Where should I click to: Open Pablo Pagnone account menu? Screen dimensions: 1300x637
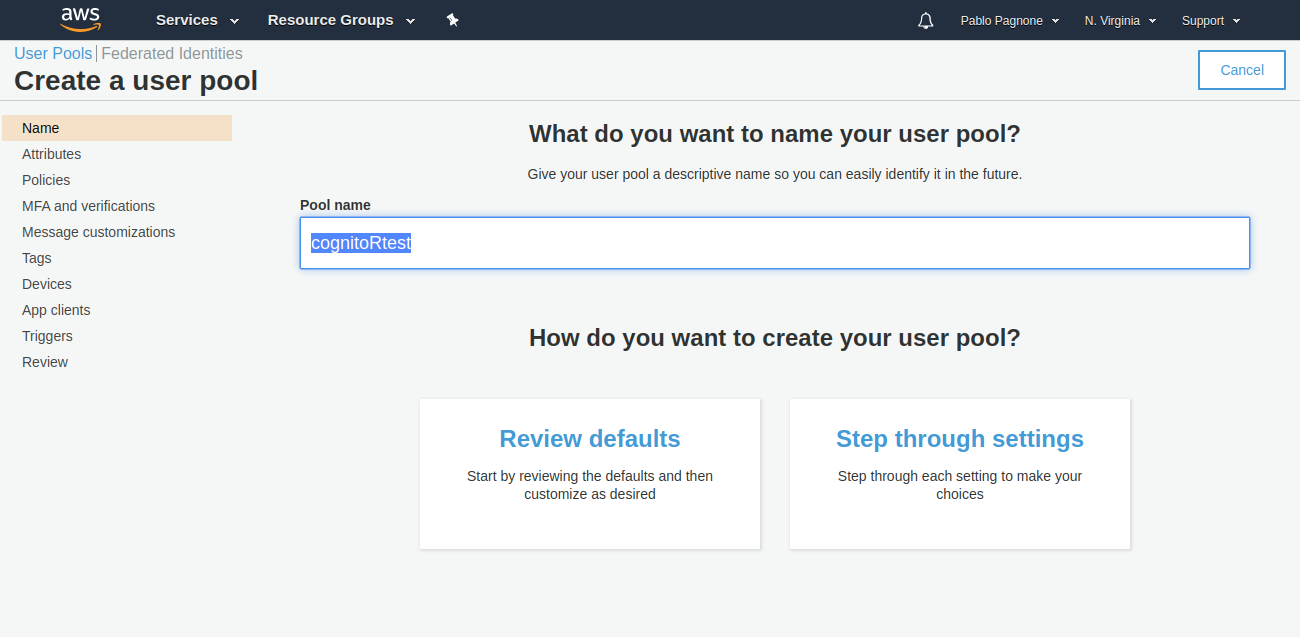1009,21
